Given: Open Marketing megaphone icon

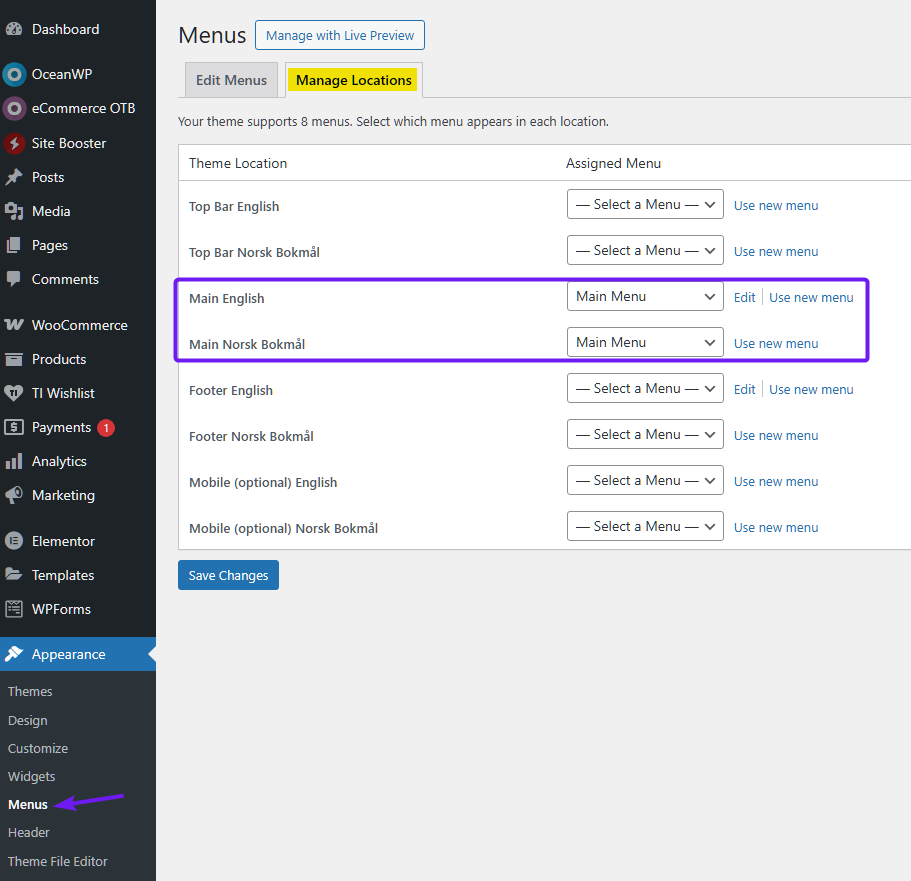Looking at the screenshot, I should pos(14,495).
